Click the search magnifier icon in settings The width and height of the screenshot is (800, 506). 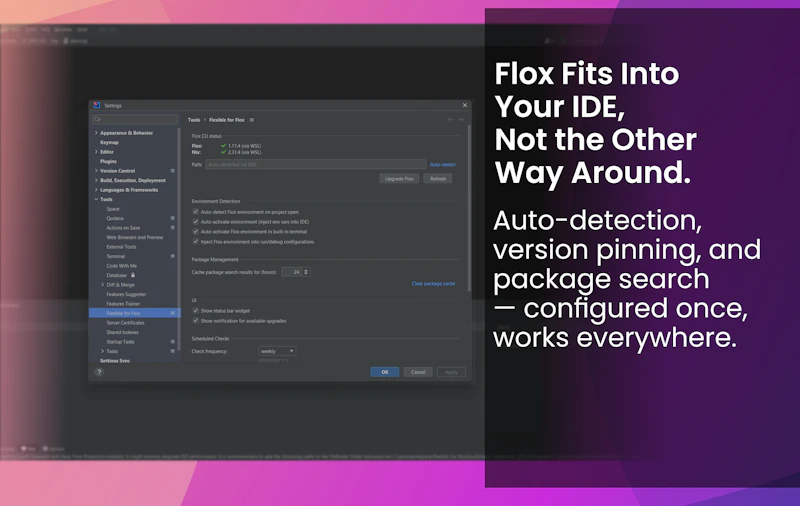(x=97, y=119)
